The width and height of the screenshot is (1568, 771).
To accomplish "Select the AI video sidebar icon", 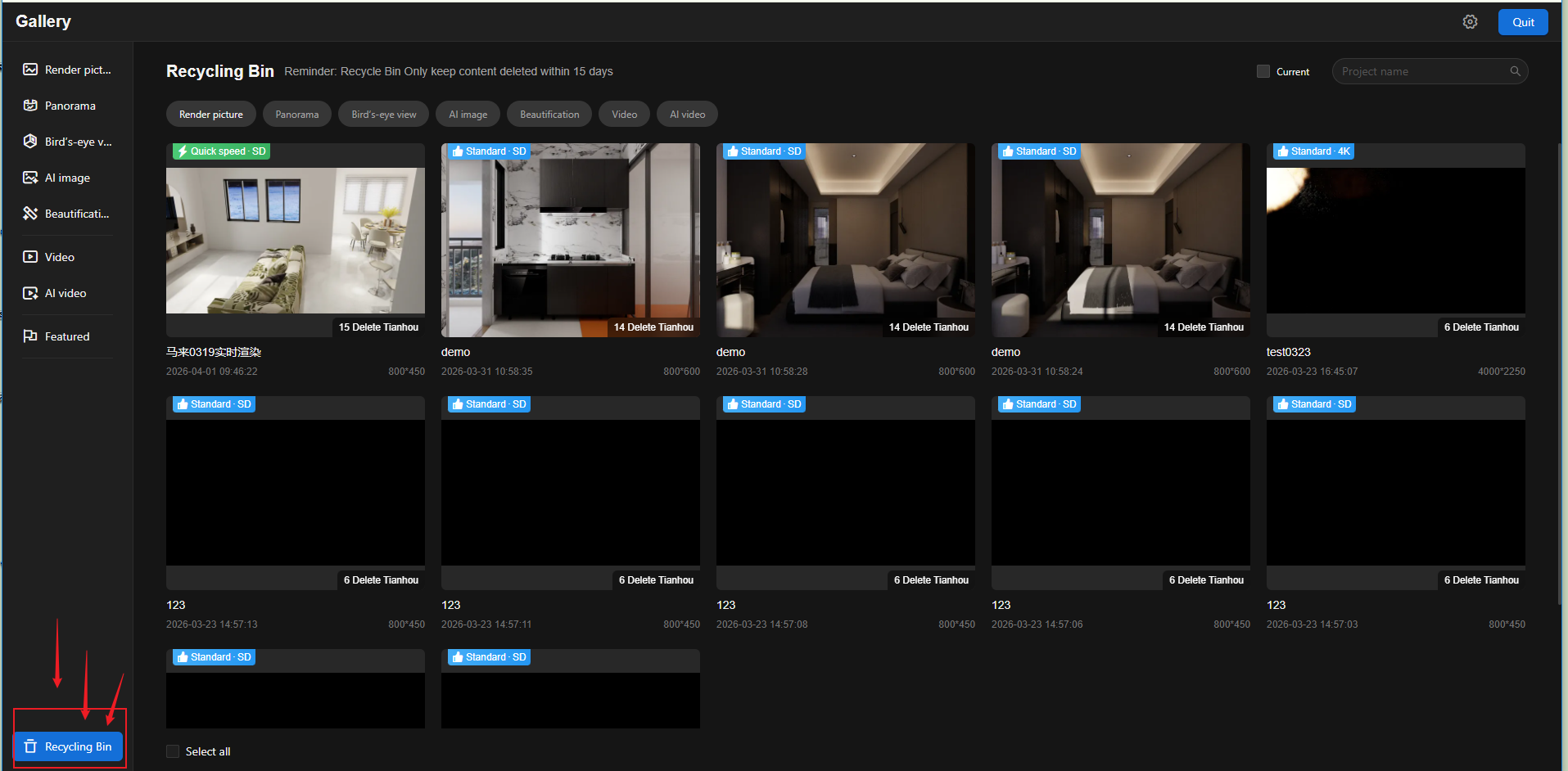I will click(30, 293).
